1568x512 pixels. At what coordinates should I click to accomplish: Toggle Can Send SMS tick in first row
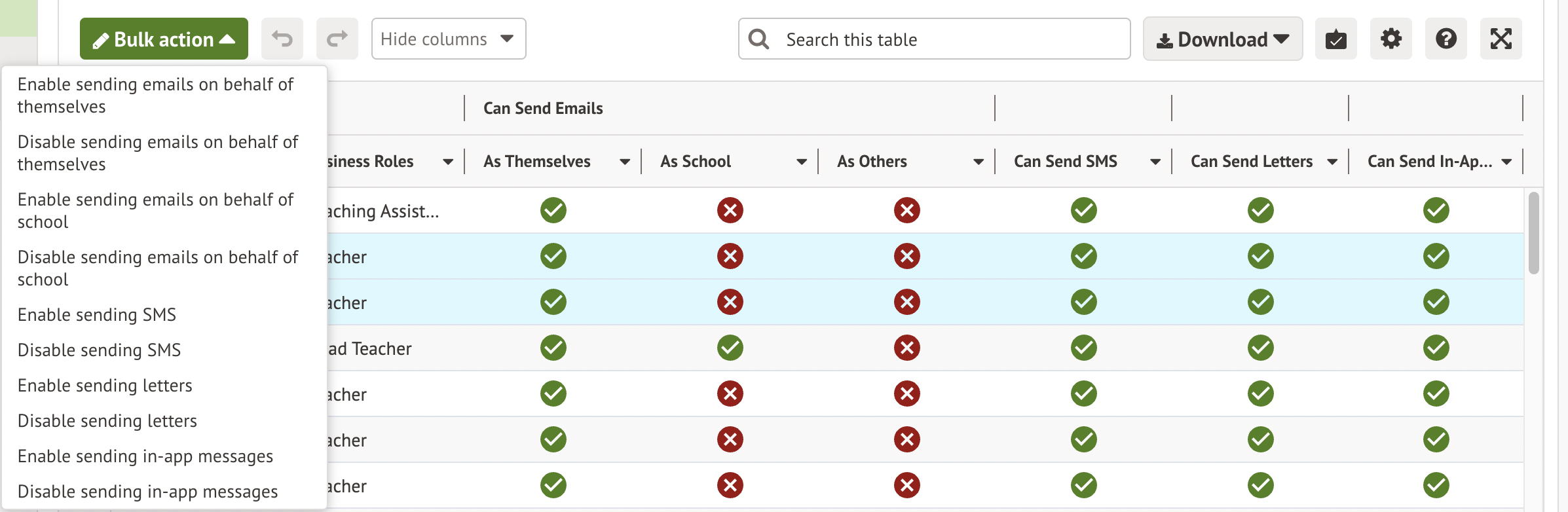[x=1083, y=210]
